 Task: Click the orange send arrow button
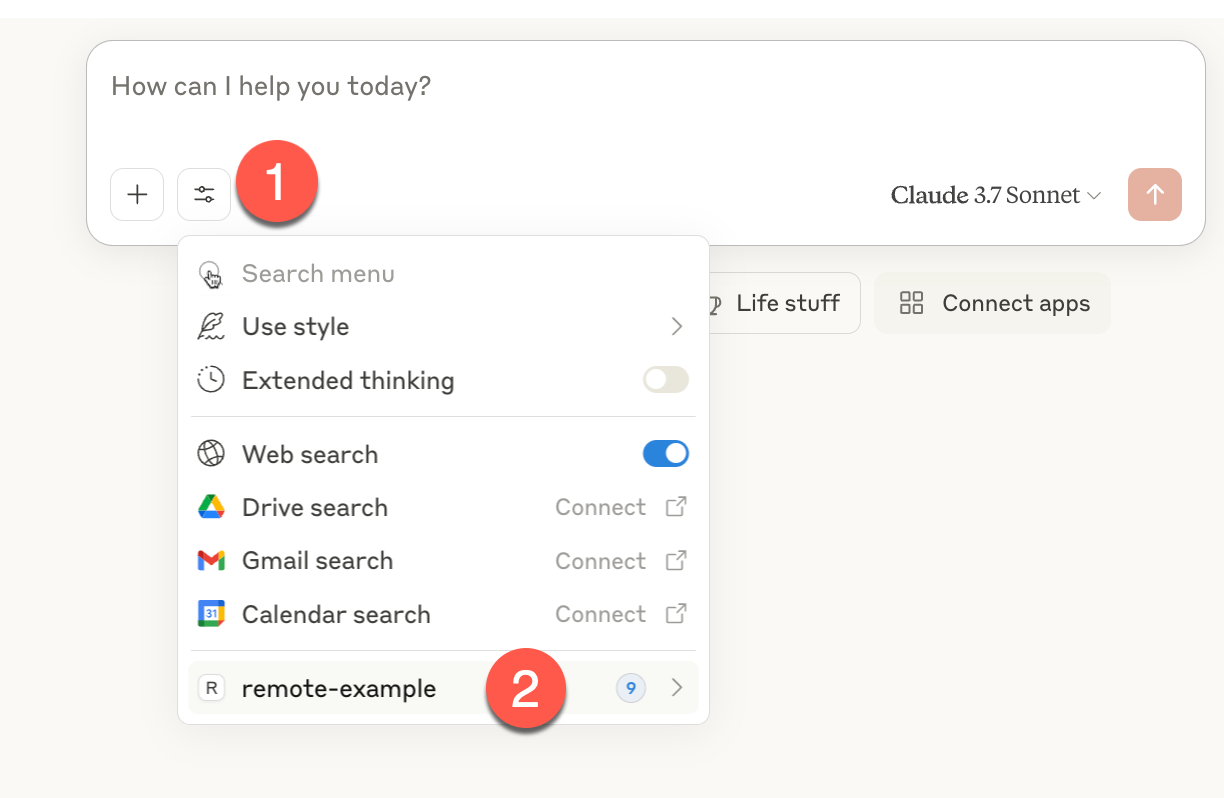1154,194
